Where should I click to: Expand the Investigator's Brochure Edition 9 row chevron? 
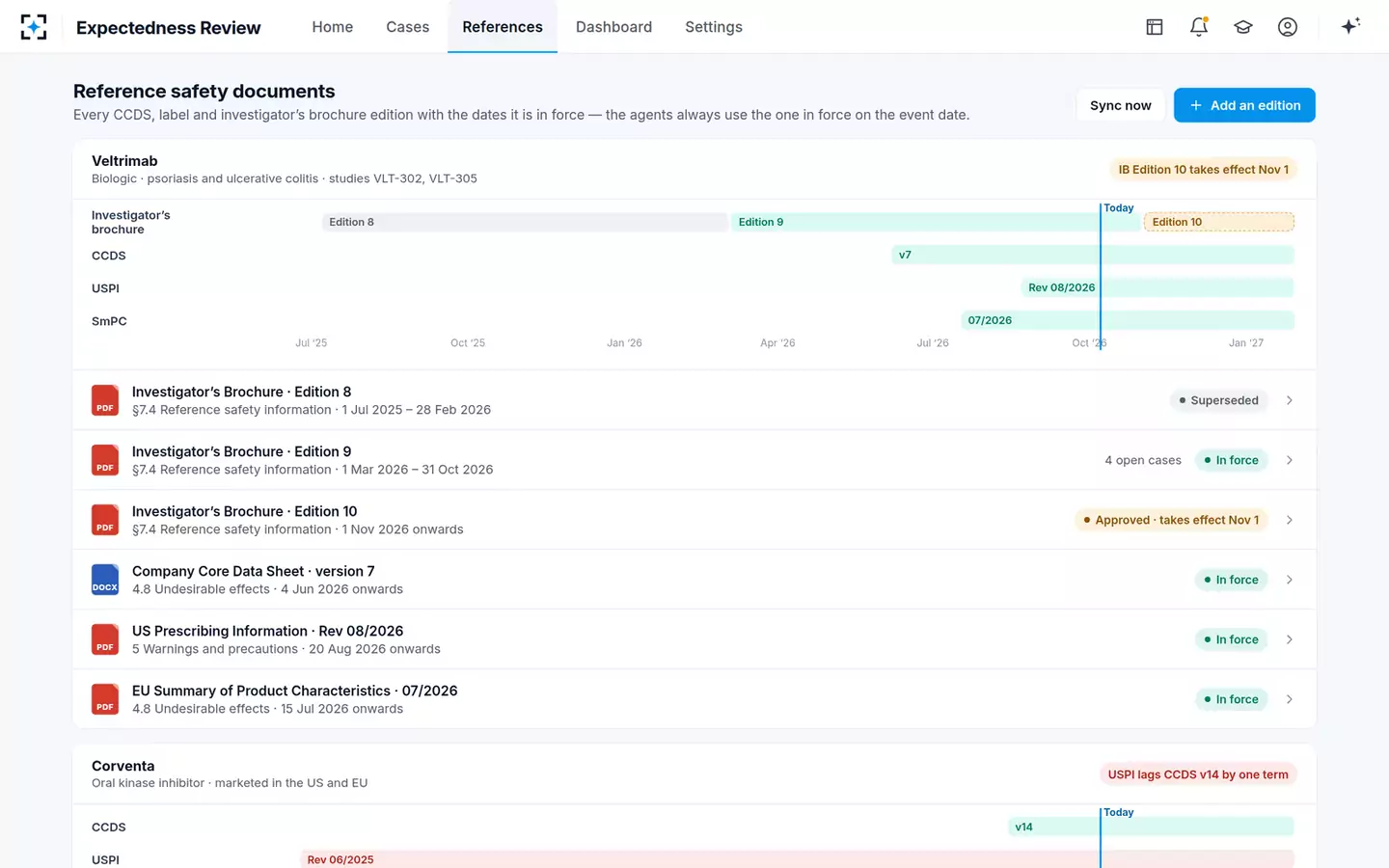click(1290, 460)
